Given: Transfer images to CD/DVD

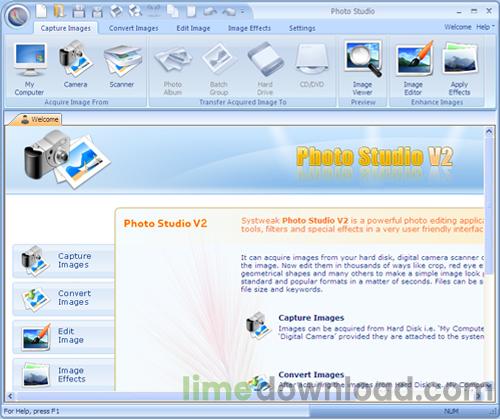Looking at the screenshot, I should tap(312, 65).
